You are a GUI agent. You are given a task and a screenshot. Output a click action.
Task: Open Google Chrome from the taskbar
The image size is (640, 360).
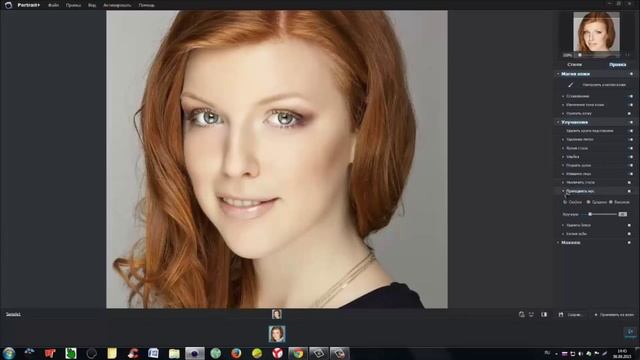click(x=298, y=353)
